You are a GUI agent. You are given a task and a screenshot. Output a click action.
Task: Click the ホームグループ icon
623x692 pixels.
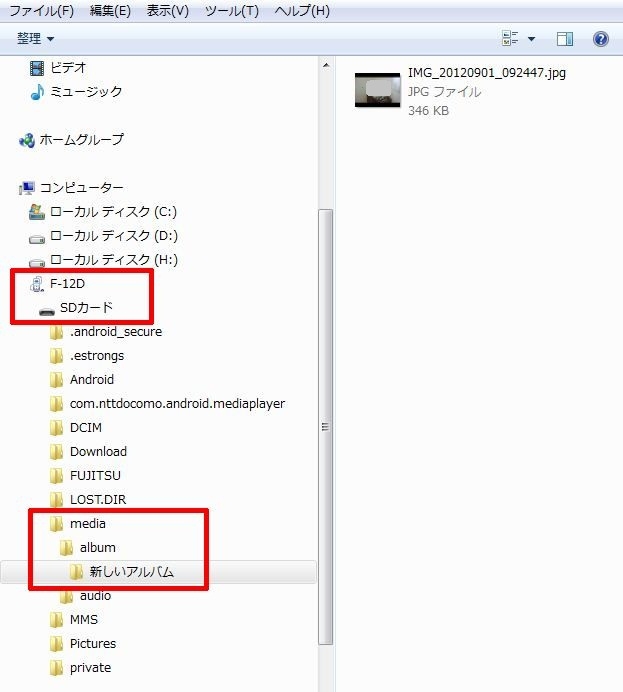click(26, 140)
